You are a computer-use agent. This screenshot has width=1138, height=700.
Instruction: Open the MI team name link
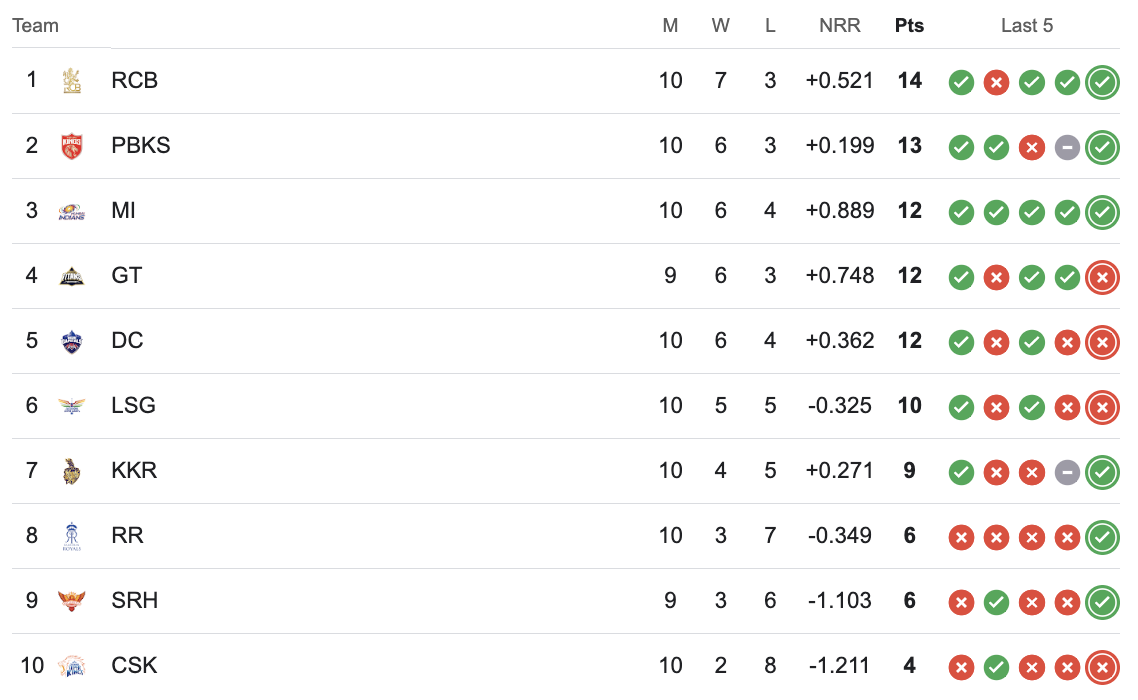click(123, 211)
